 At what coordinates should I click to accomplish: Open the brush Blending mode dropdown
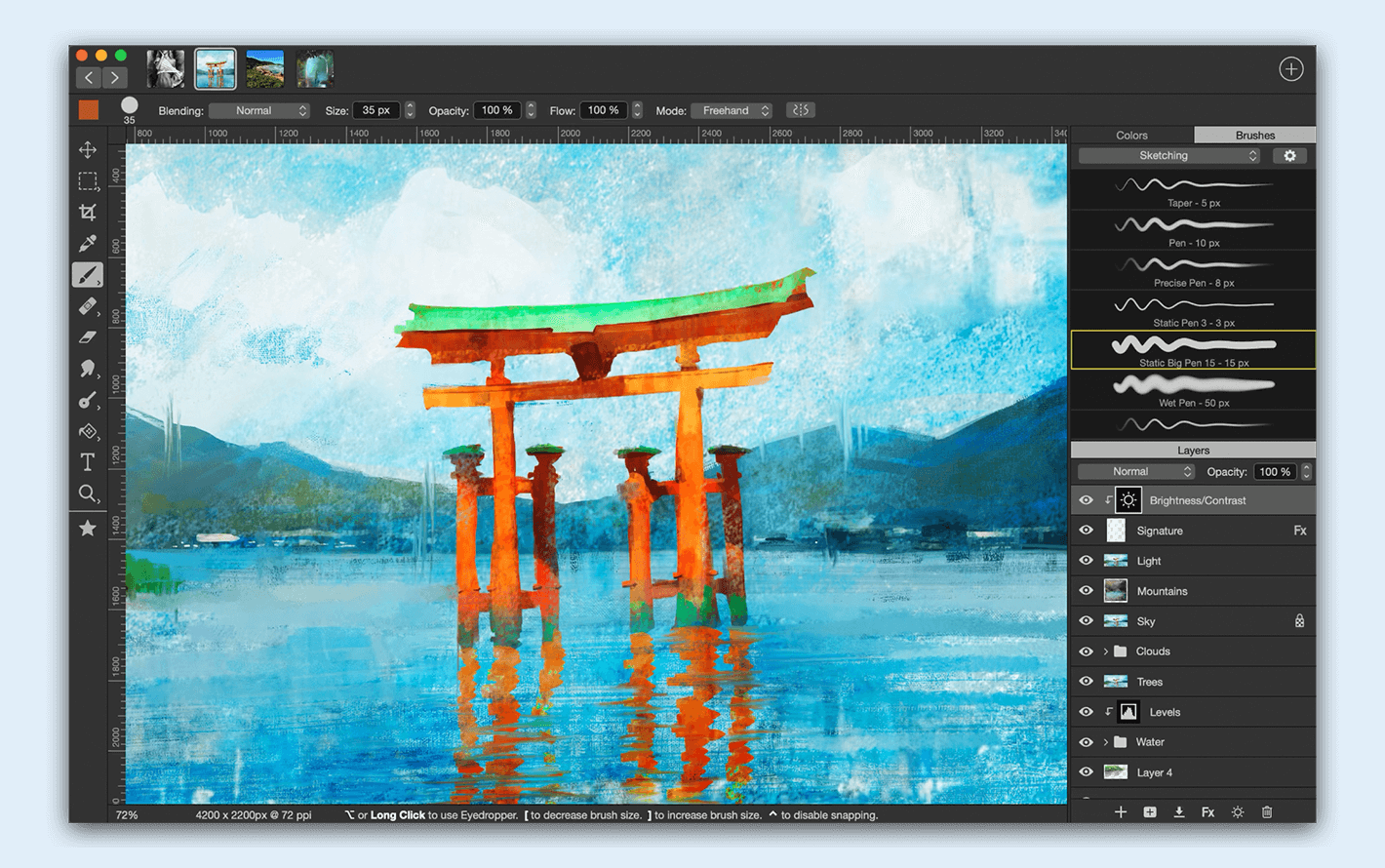[x=259, y=111]
